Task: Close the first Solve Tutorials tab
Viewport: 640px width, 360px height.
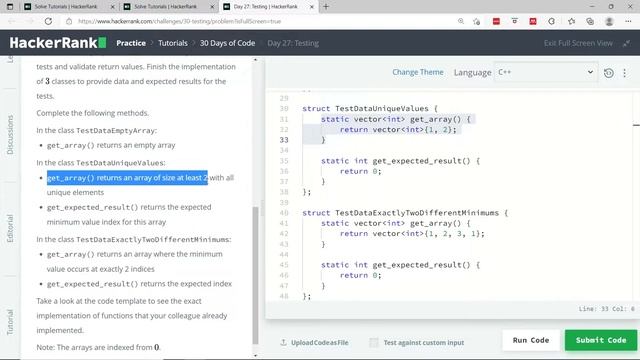Action: click(113, 7)
